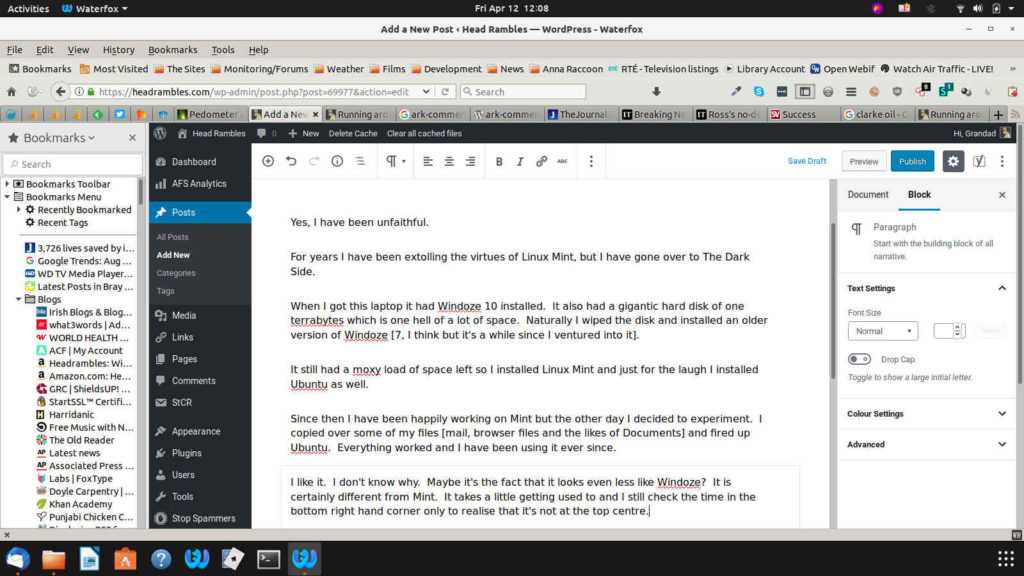Open editor tools and options menu
1024x576 pixels.
pyautogui.click(x=1002, y=161)
